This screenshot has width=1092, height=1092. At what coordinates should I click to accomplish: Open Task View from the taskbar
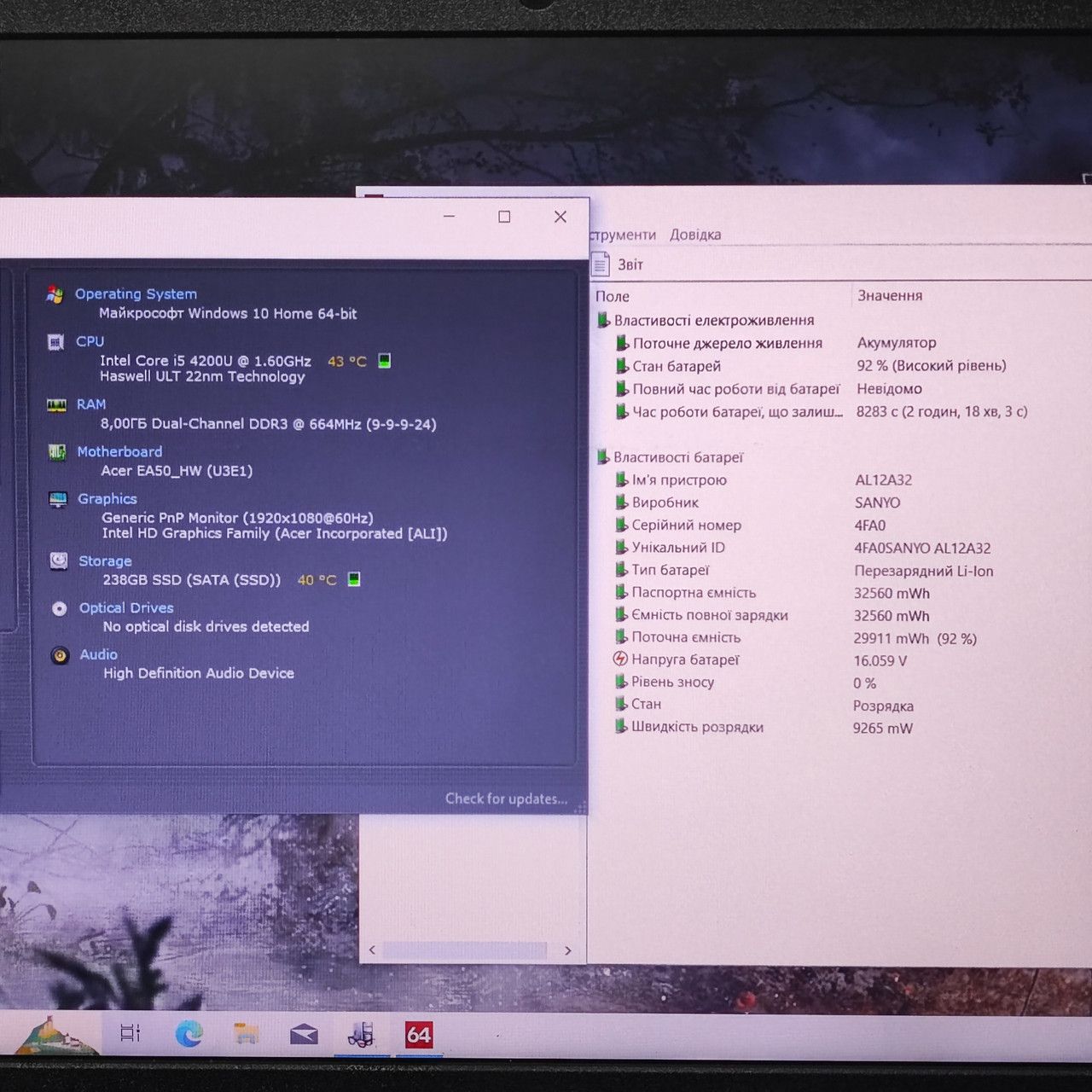[x=130, y=1033]
